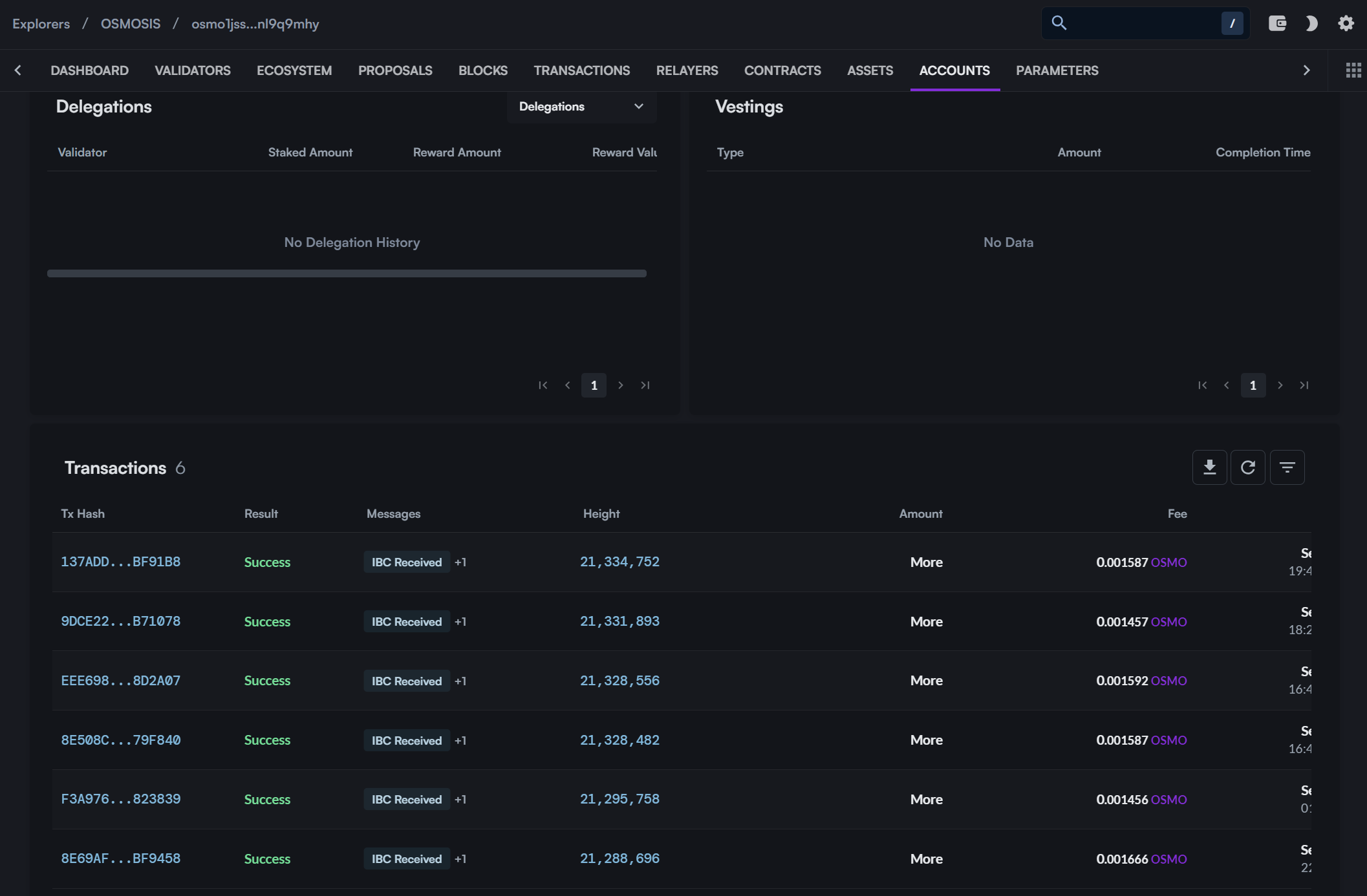The image size is (1367, 896).
Task: Click the search magnifier icon
Action: pos(1059,23)
